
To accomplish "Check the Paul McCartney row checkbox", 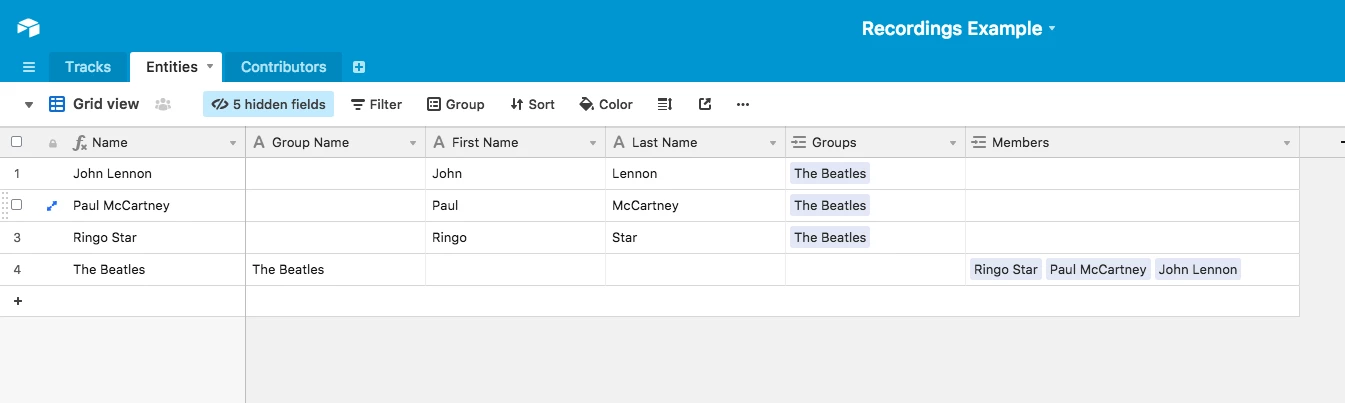I will 16,205.
